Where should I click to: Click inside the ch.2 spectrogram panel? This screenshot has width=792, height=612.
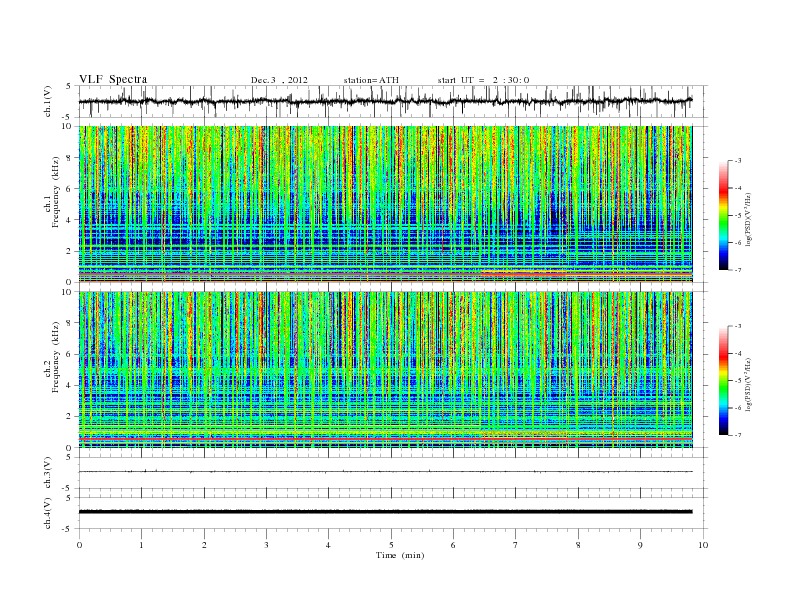click(x=385, y=370)
